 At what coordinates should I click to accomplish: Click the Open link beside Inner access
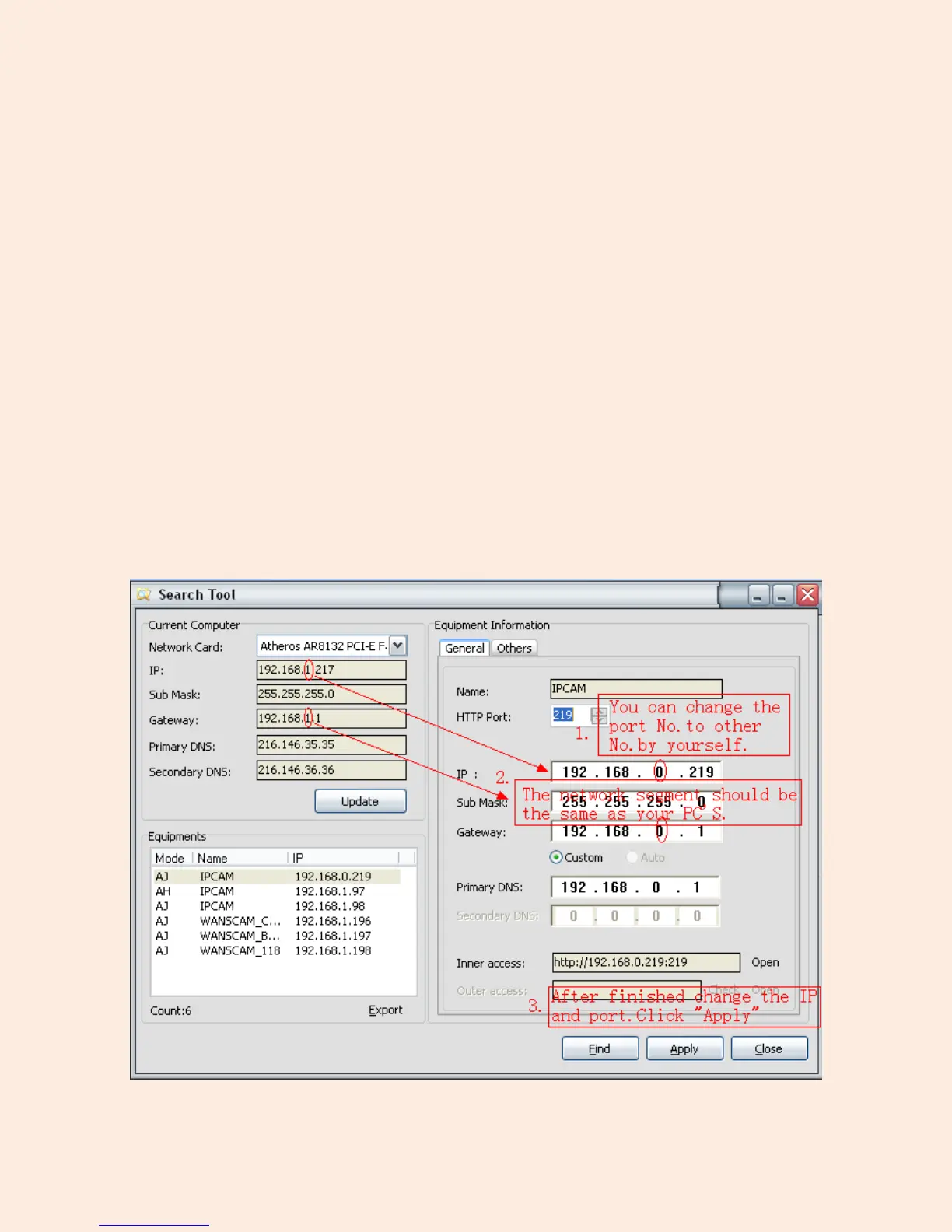coord(765,962)
